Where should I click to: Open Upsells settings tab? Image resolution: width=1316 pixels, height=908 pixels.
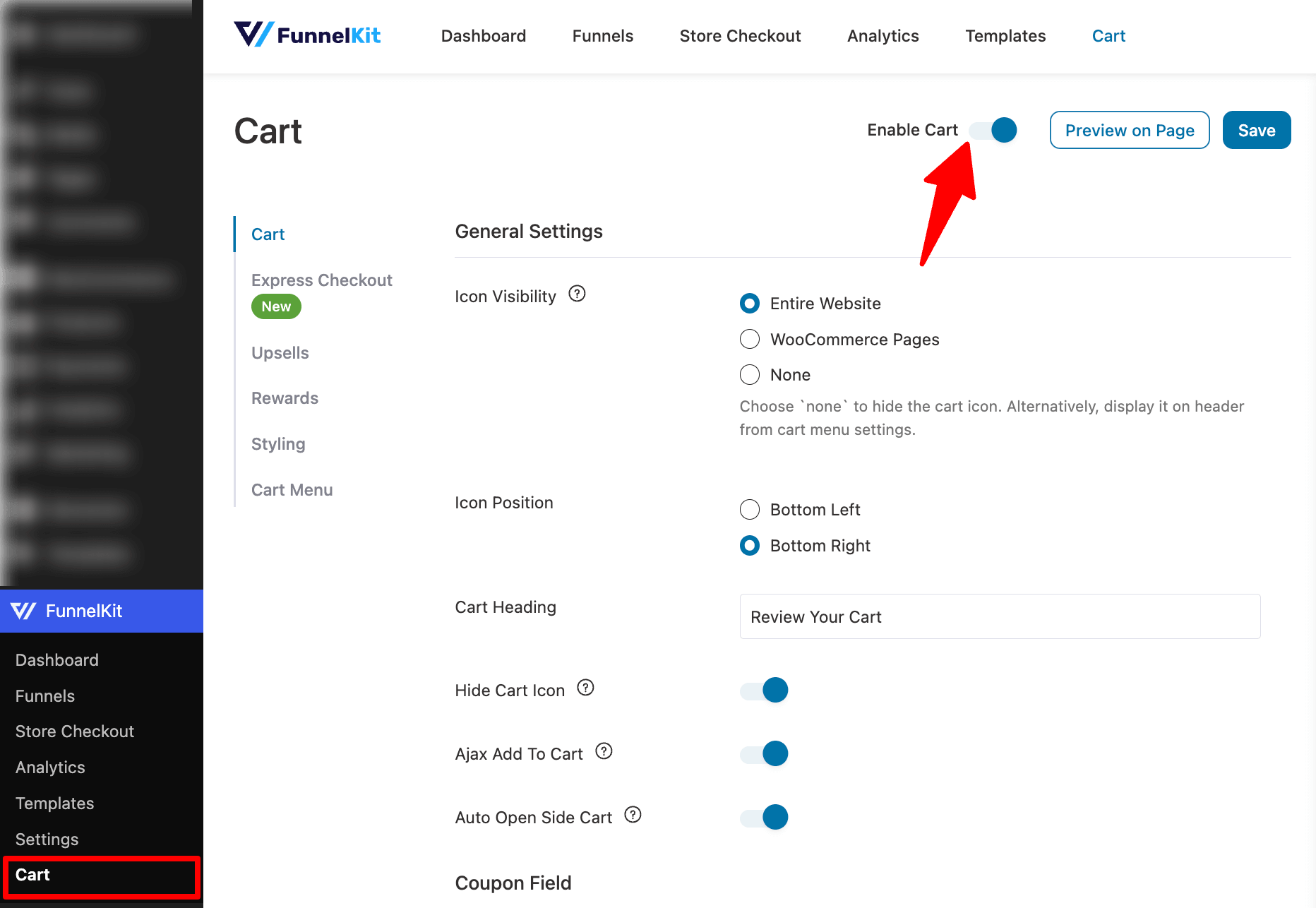coord(280,353)
